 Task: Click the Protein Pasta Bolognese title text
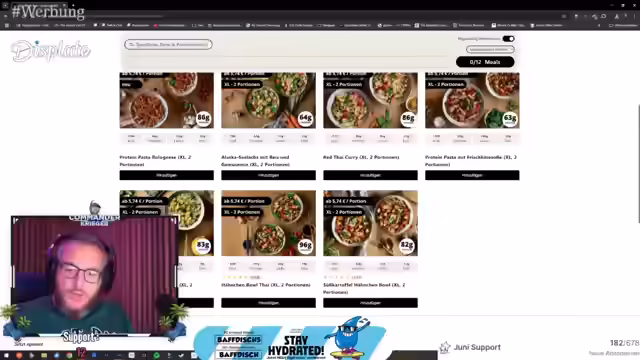click(x=155, y=160)
